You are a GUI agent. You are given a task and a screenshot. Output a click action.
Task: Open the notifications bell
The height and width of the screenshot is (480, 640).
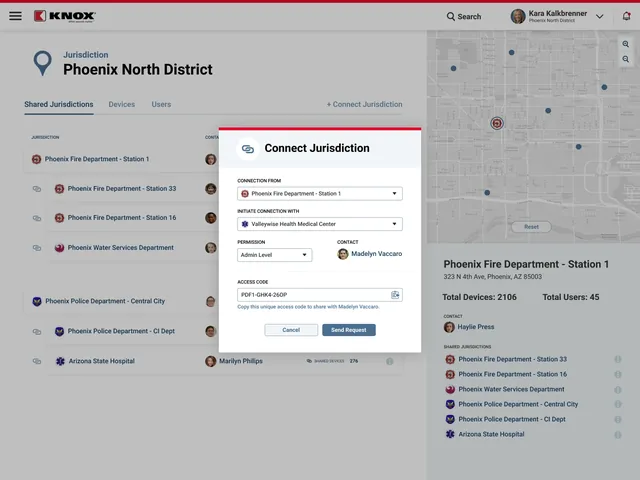[626, 16]
